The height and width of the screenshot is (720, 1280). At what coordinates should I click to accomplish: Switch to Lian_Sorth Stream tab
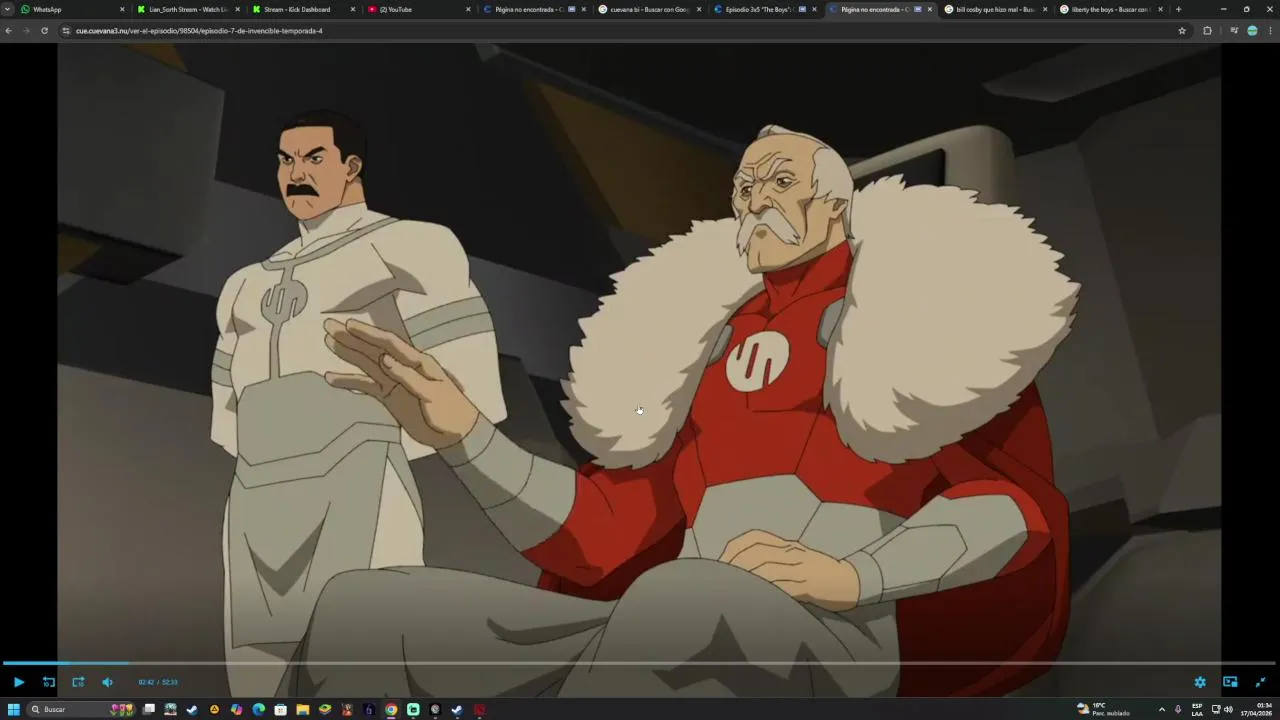pos(188,9)
